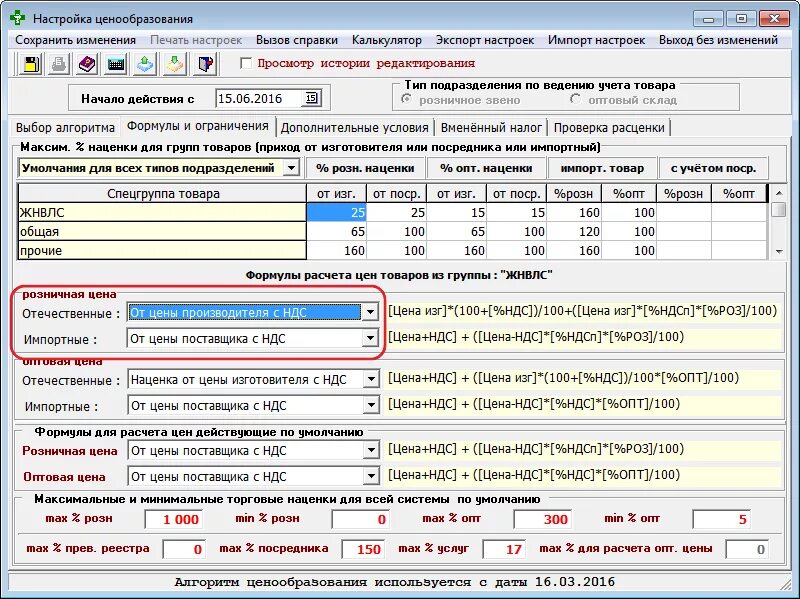Expand Умолчания для всех типов подразделений dropdown
Viewport: 800px width, 599px height.
(x=291, y=168)
